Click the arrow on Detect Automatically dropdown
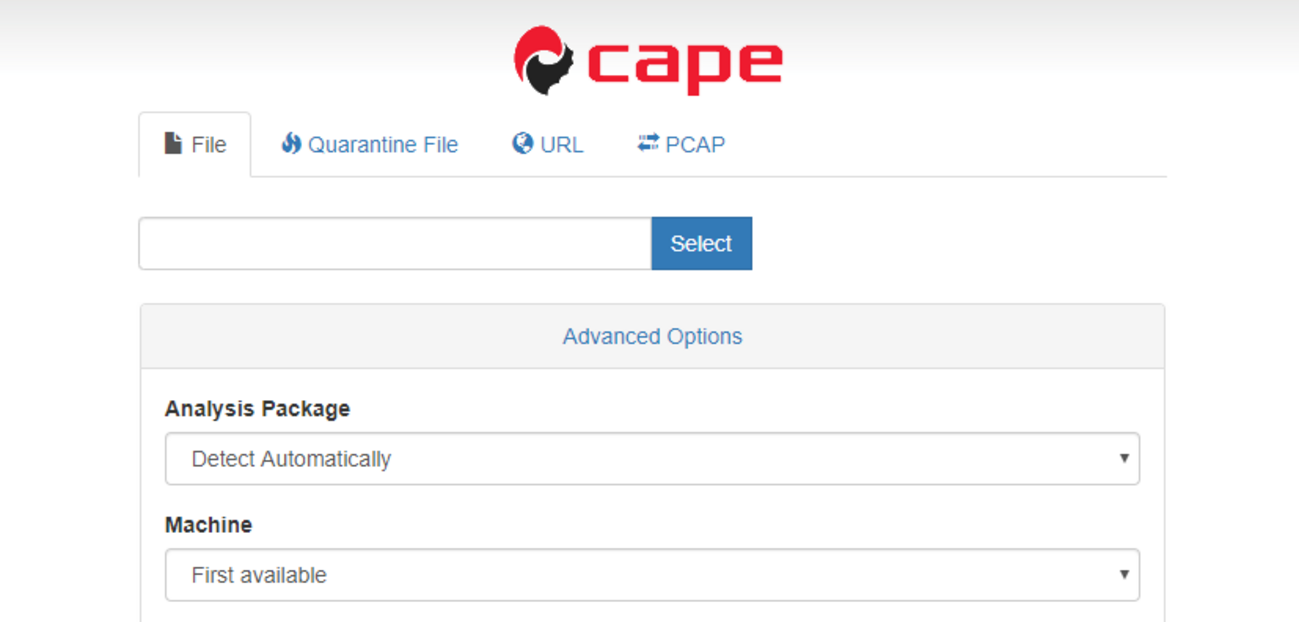 click(x=1124, y=459)
